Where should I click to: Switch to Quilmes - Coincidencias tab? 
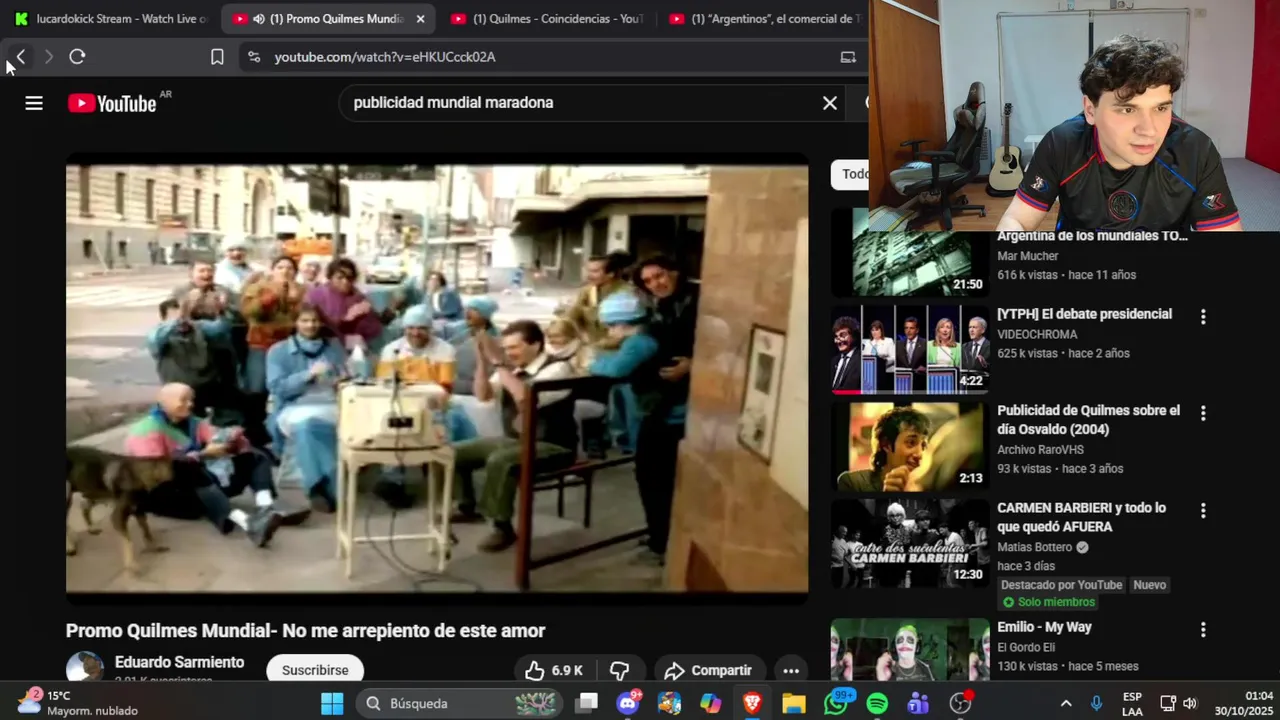click(548, 19)
